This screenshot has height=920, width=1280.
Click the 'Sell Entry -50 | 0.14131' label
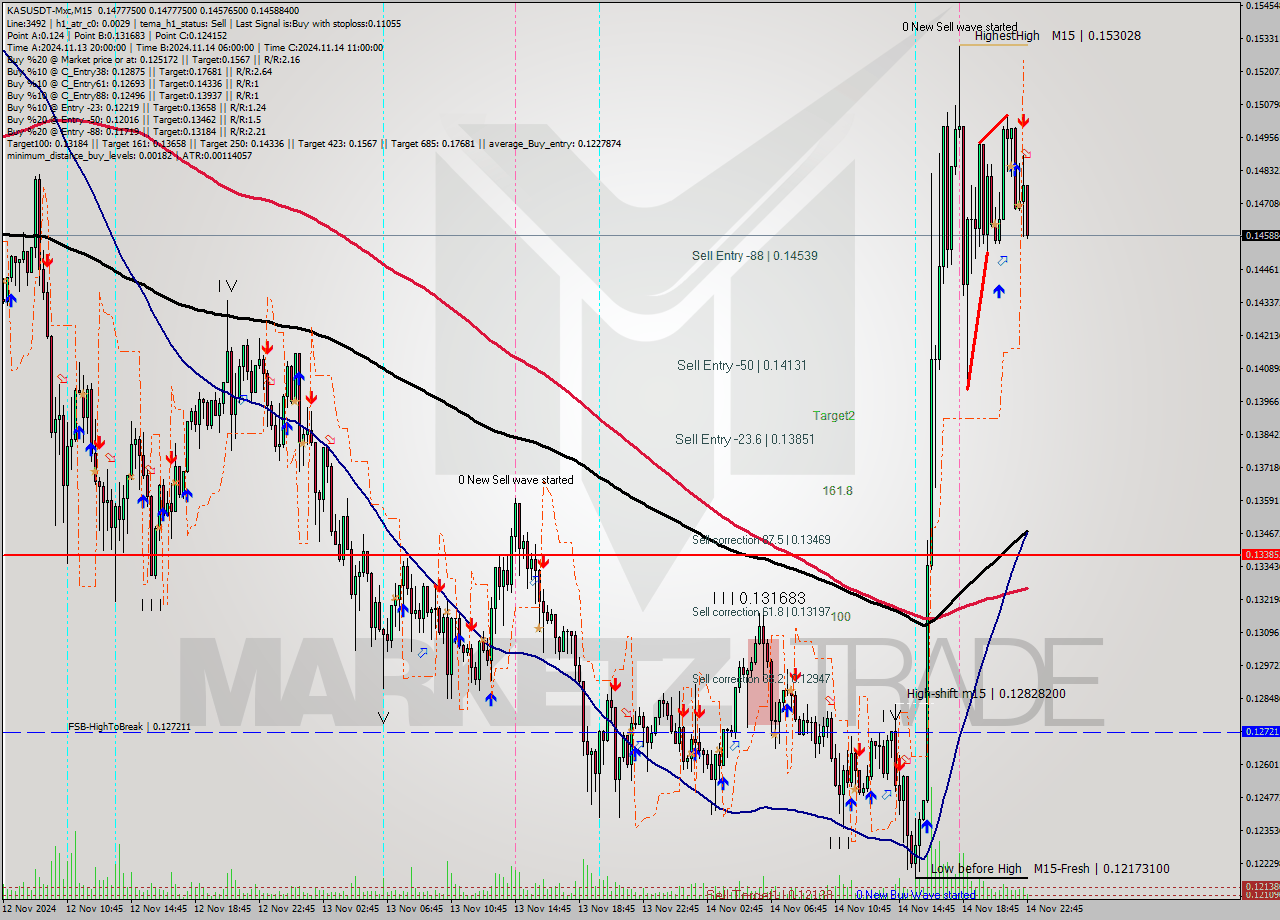click(742, 366)
